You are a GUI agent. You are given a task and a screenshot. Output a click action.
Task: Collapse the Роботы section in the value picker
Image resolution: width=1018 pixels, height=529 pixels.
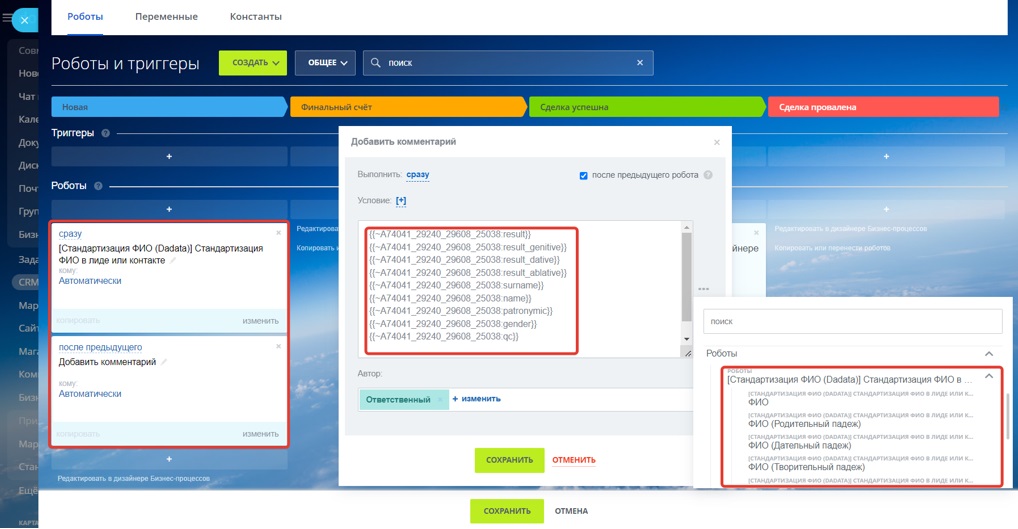(989, 354)
